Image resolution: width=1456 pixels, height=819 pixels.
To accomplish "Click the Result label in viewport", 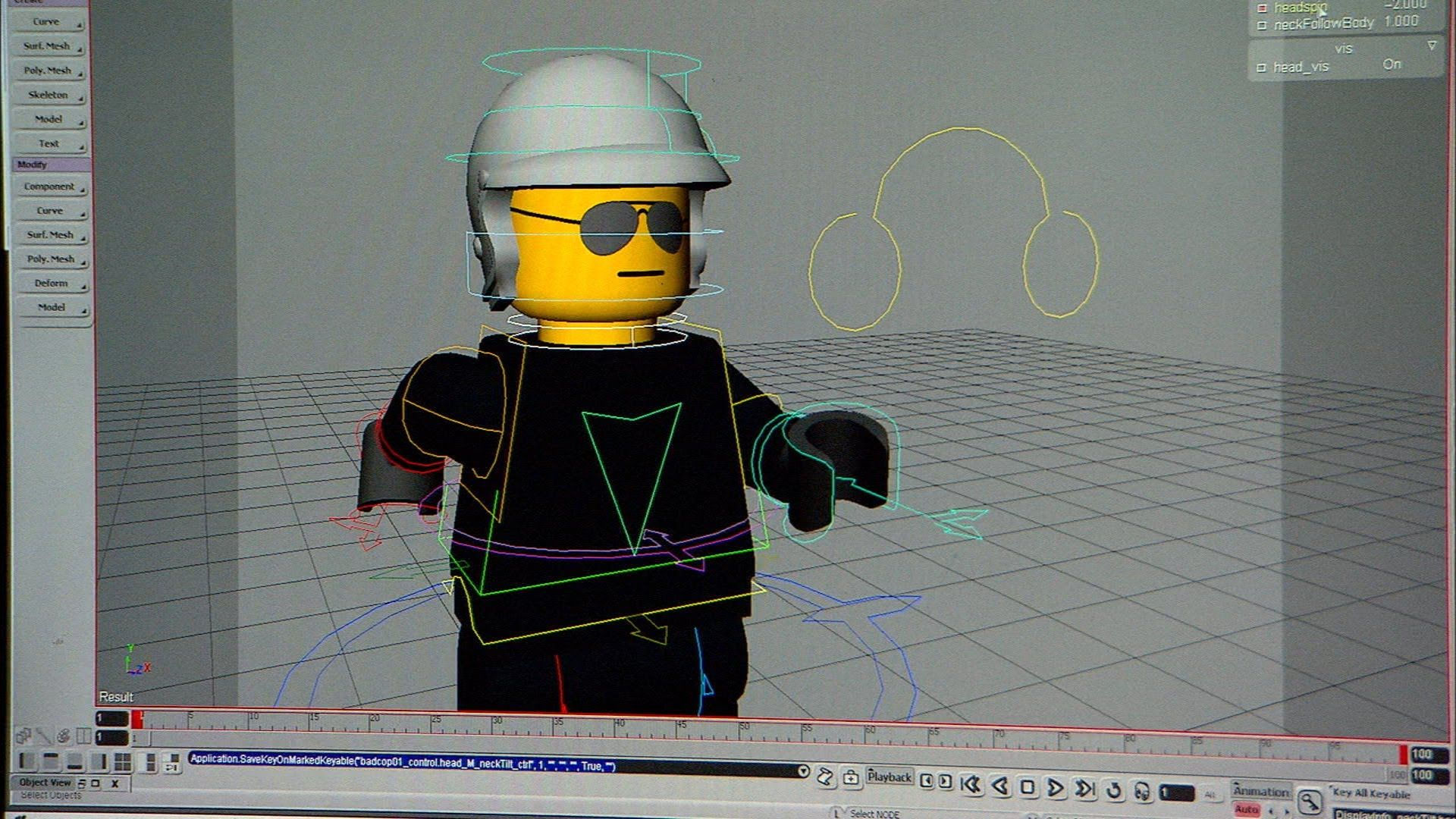I will tap(116, 697).
